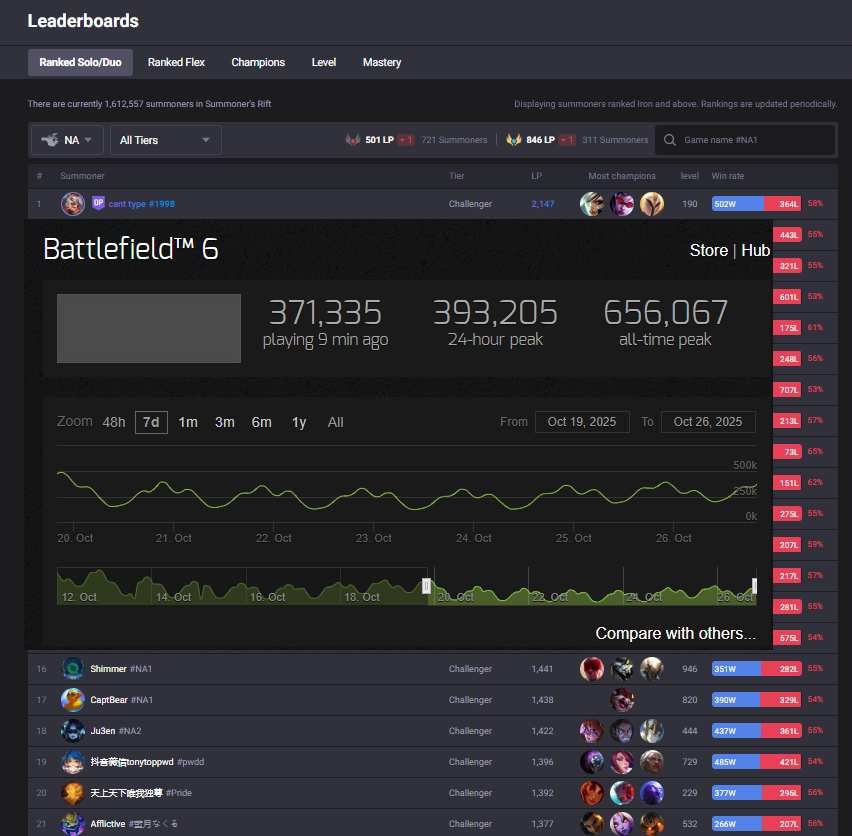Click the Challenger emblem icon near 846 LP
The image size is (852, 836).
point(513,140)
